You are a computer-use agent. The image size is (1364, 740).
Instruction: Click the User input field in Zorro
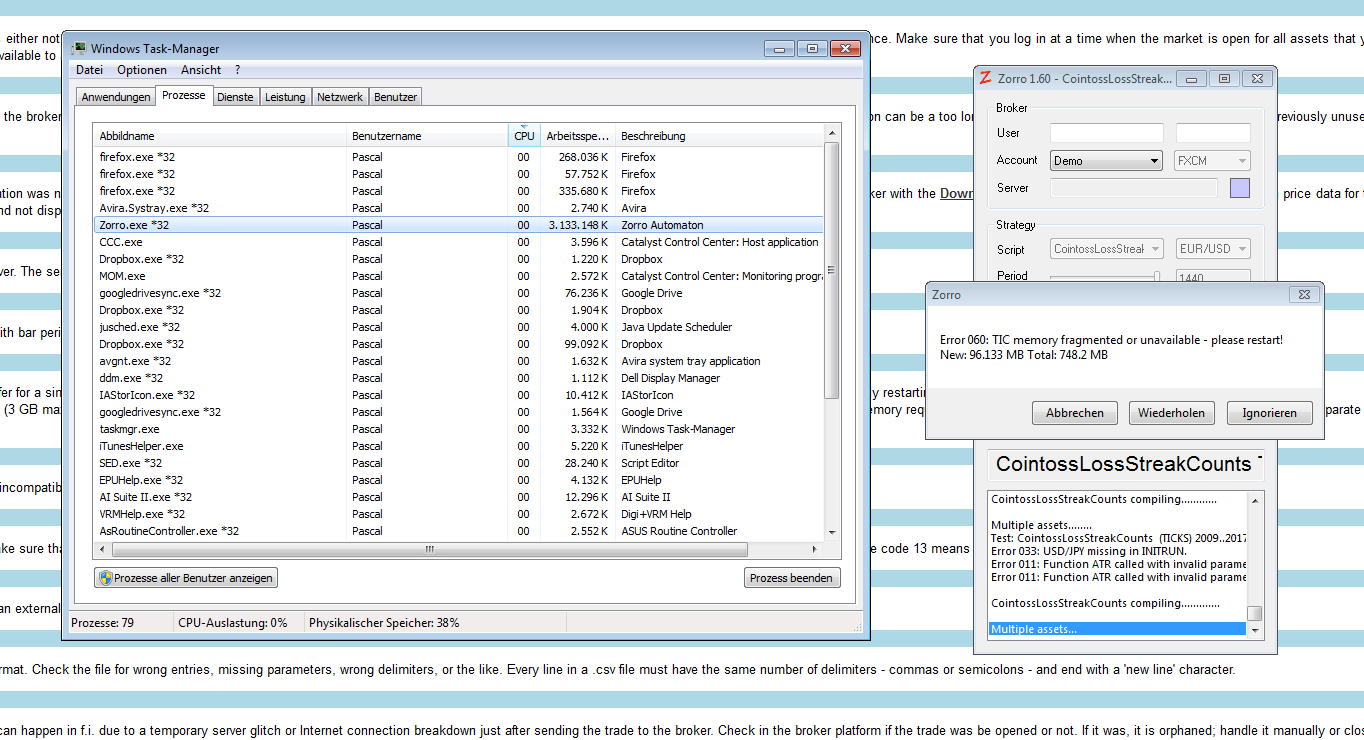pyautogui.click(x=1107, y=133)
